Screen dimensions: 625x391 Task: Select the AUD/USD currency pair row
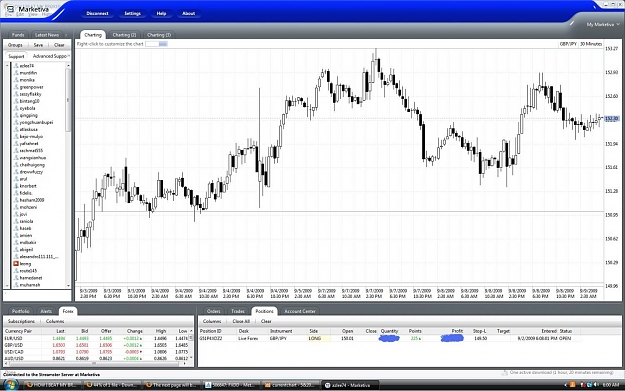click(96, 358)
